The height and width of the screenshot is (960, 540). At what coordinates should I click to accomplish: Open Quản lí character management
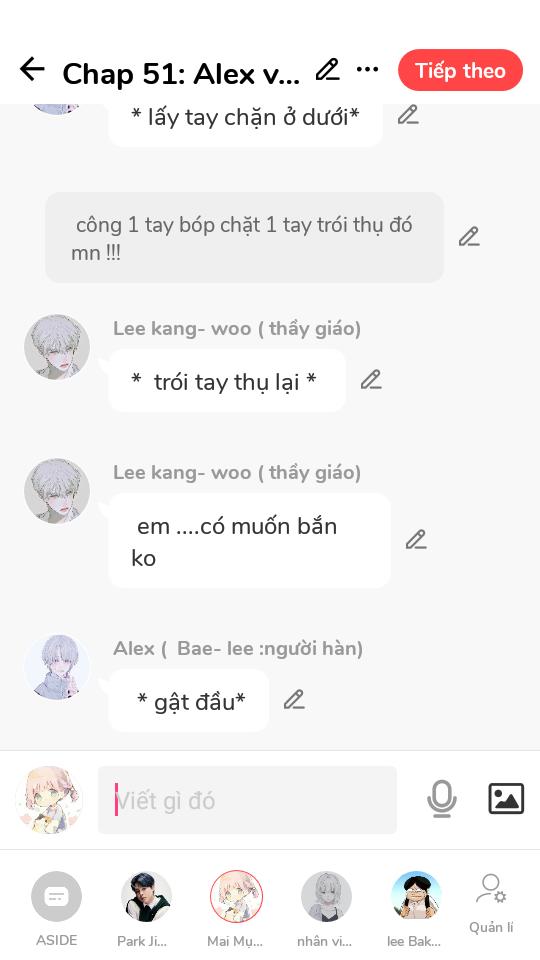(491, 904)
